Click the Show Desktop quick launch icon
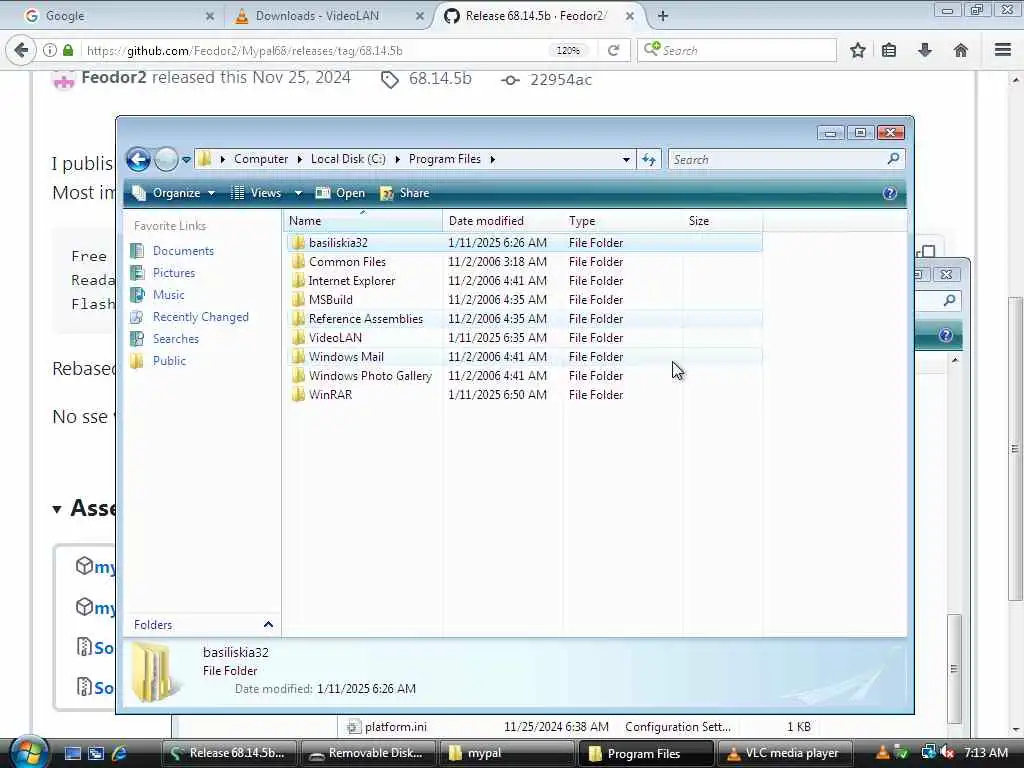This screenshot has height=768, width=1024. coord(72,753)
